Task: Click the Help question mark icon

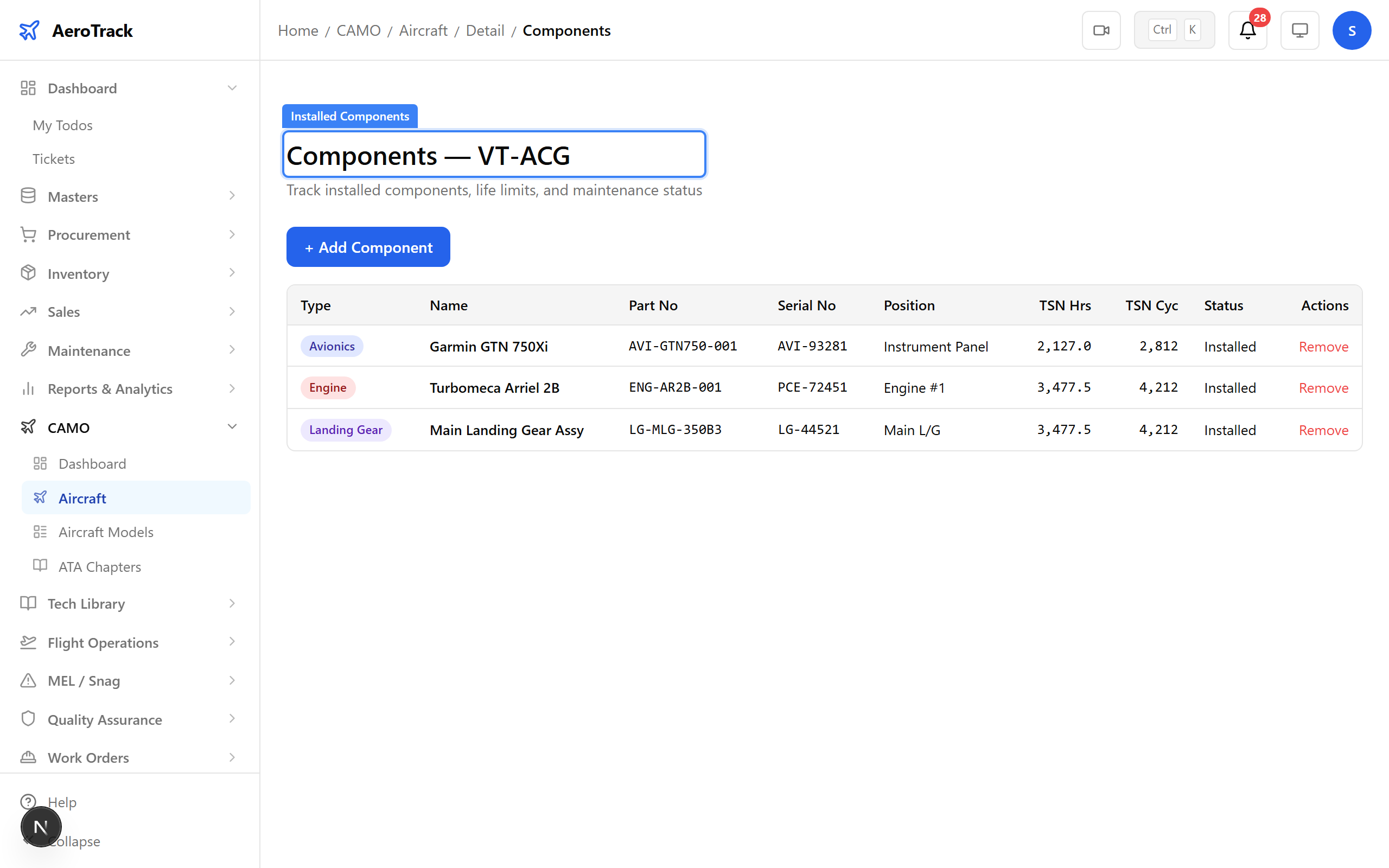Action: click(28, 801)
